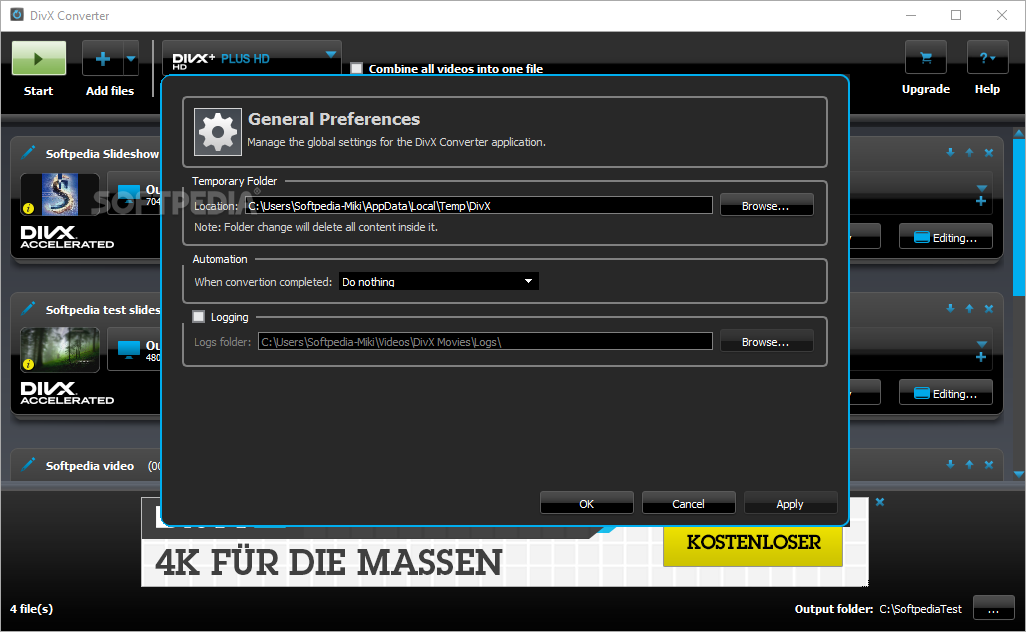1026x632 pixels.
Task: Move Softpedia video item up
Action: coord(970,465)
